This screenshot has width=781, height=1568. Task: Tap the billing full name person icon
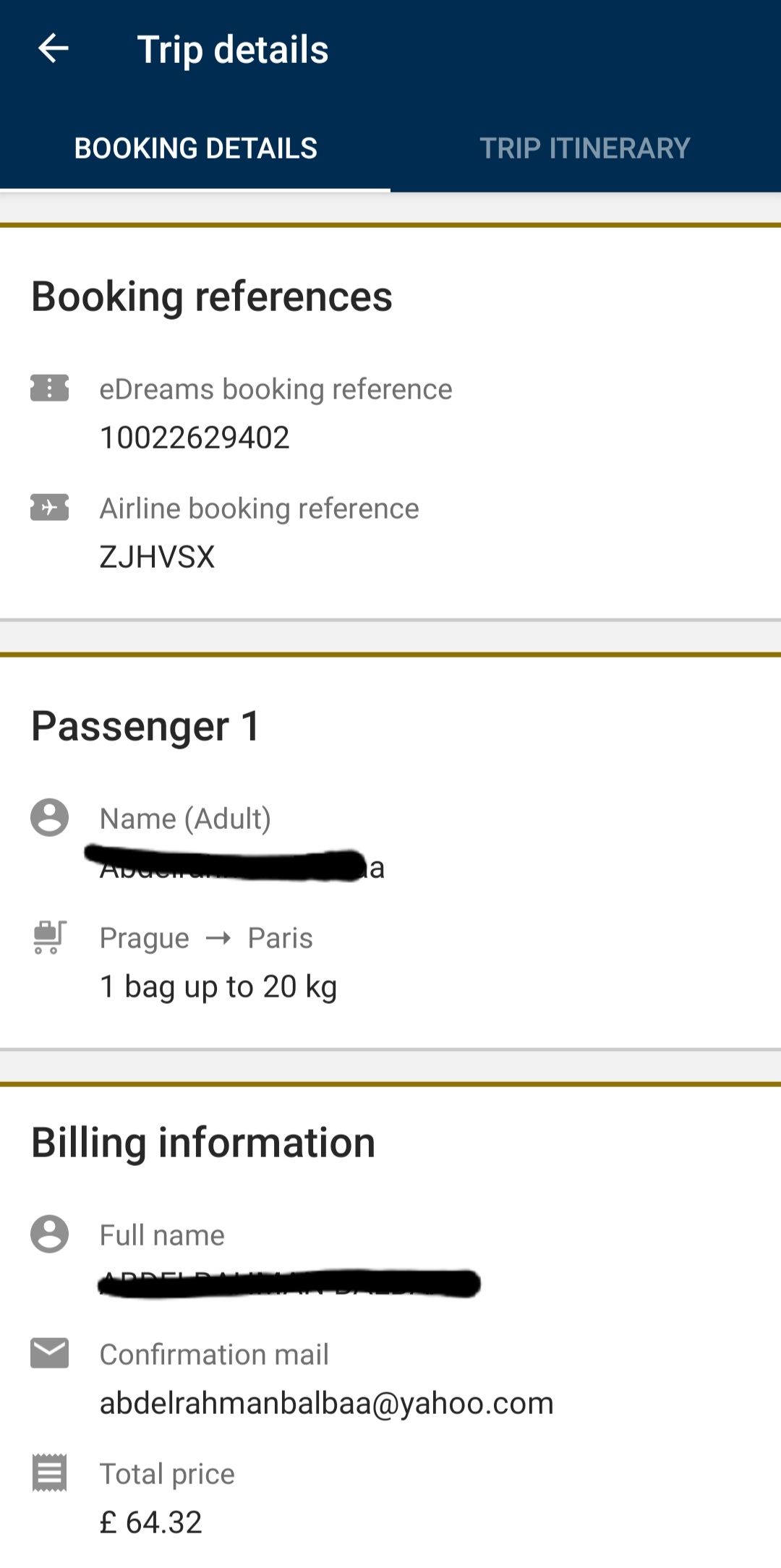(49, 1234)
